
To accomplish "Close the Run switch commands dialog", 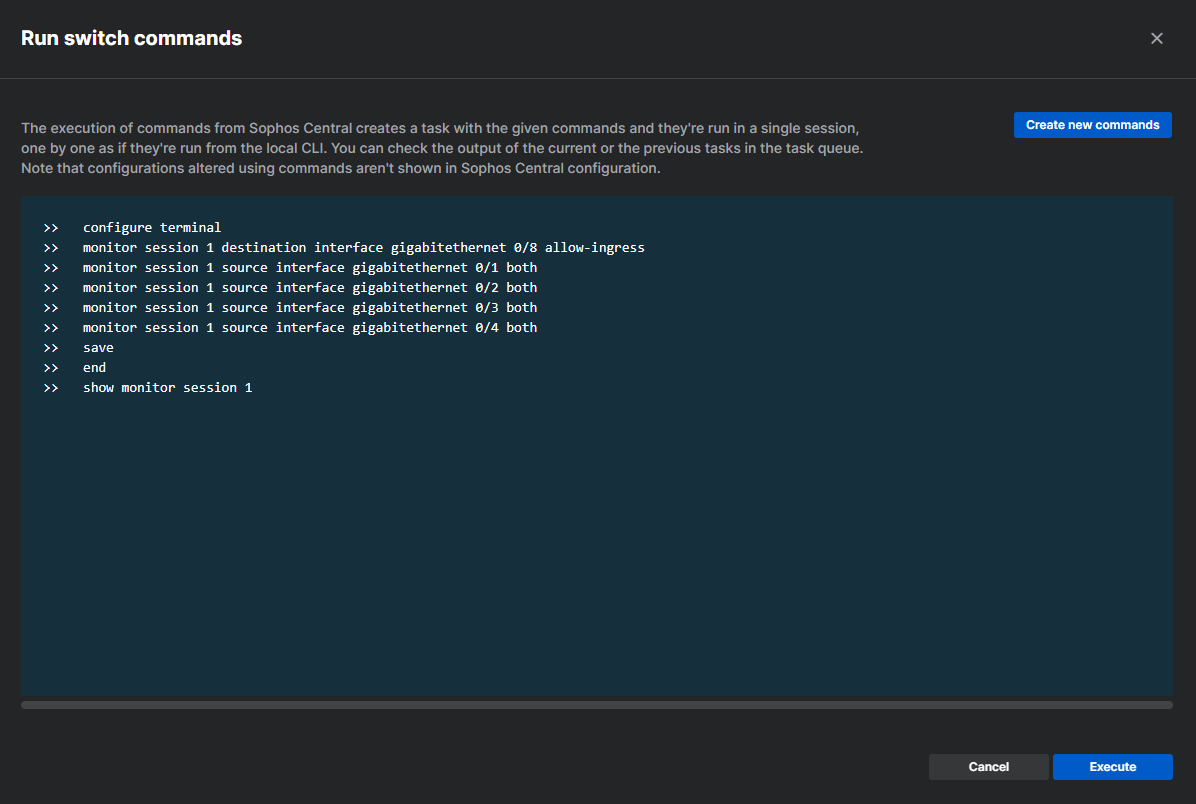I will [x=1156, y=38].
